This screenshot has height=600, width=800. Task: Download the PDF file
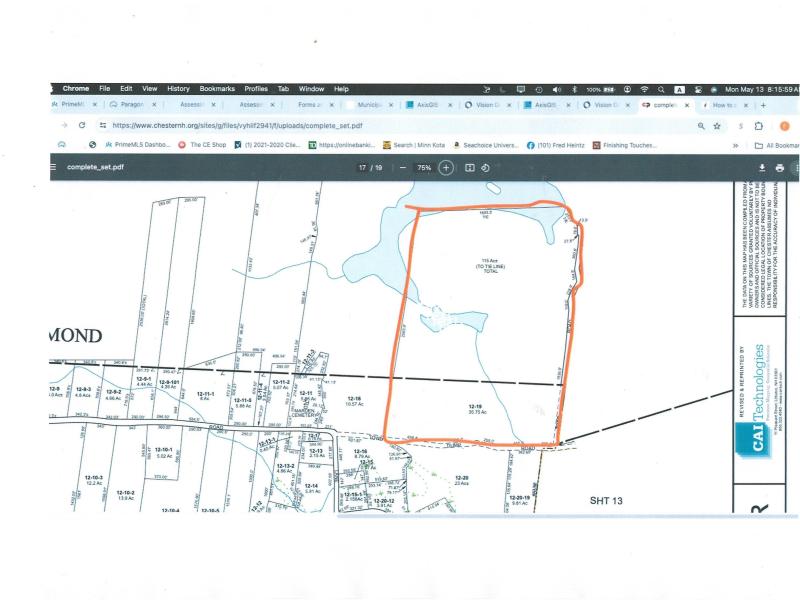(762, 167)
